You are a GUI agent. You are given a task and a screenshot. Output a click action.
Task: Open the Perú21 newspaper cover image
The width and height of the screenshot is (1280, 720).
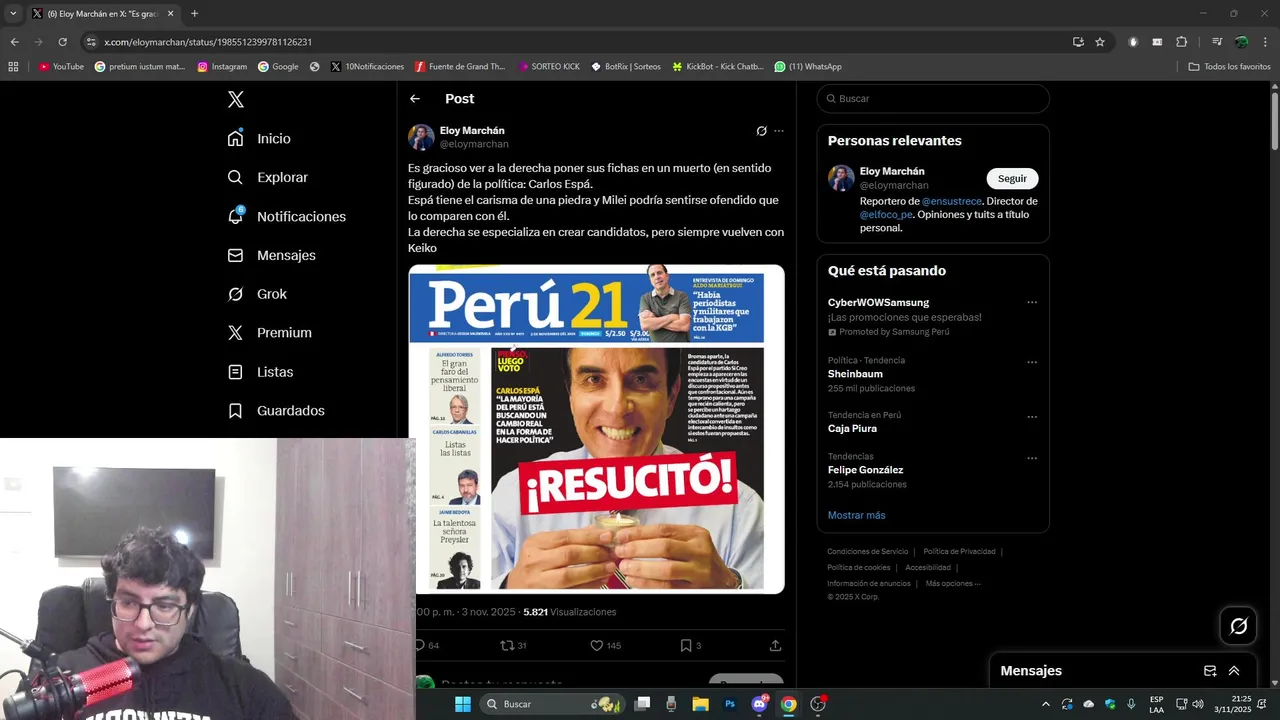[x=596, y=429]
